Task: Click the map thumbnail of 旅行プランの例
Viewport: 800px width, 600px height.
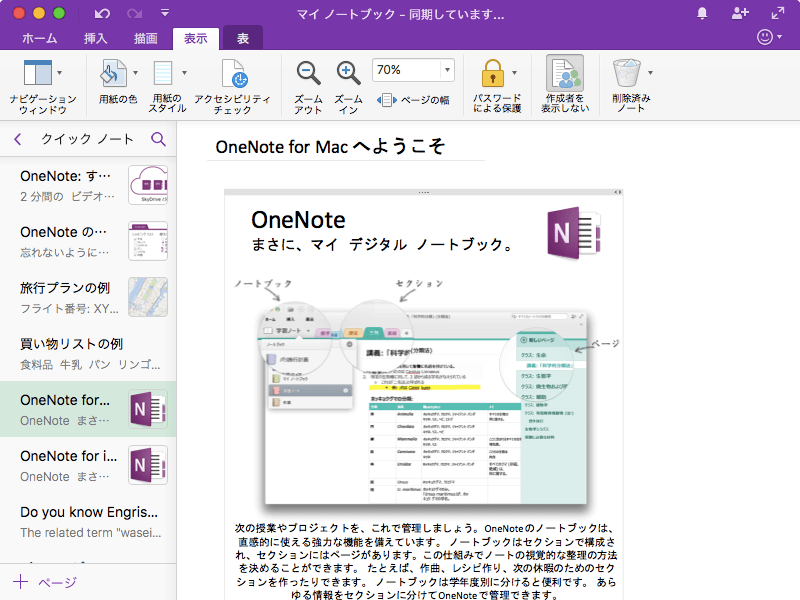Action: (148, 297)
